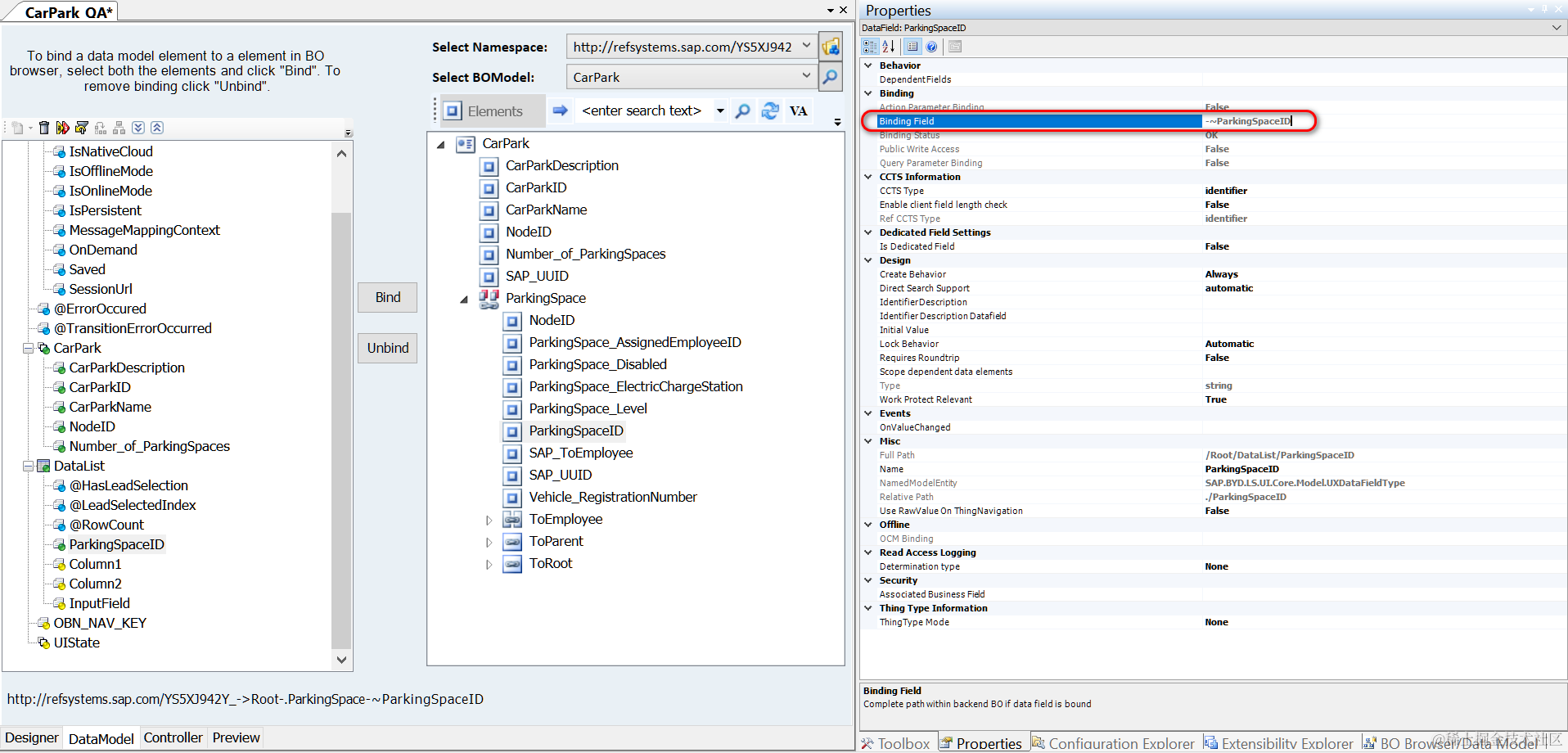This screenshot has width=1568, height=753.
Task: Click the search text input field
Action: click(644, 110)
